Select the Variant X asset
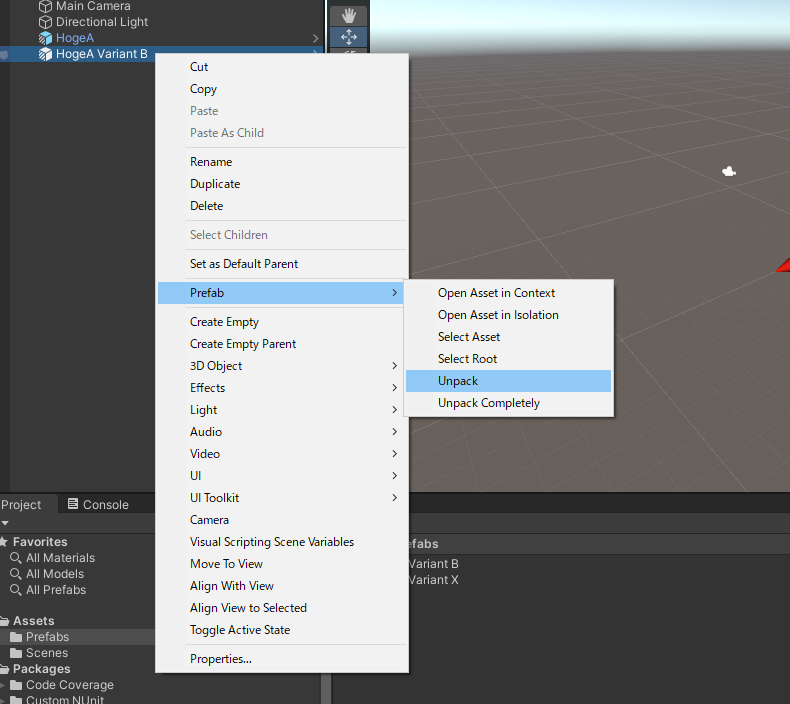The width and height of the screenshot is (790, 704). [434, 580]
